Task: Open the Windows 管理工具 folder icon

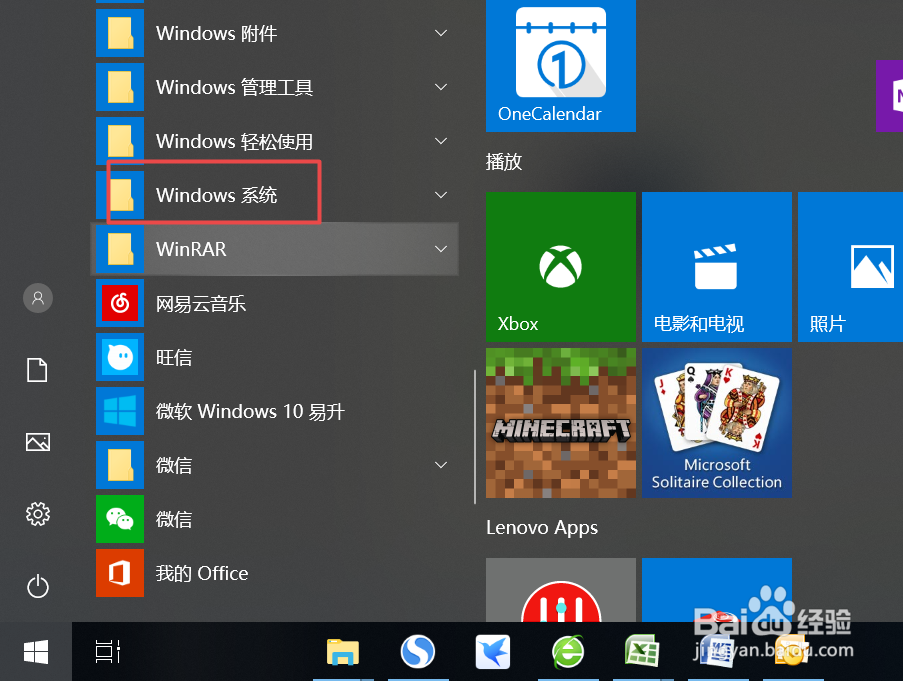Action: coord(120,87)
